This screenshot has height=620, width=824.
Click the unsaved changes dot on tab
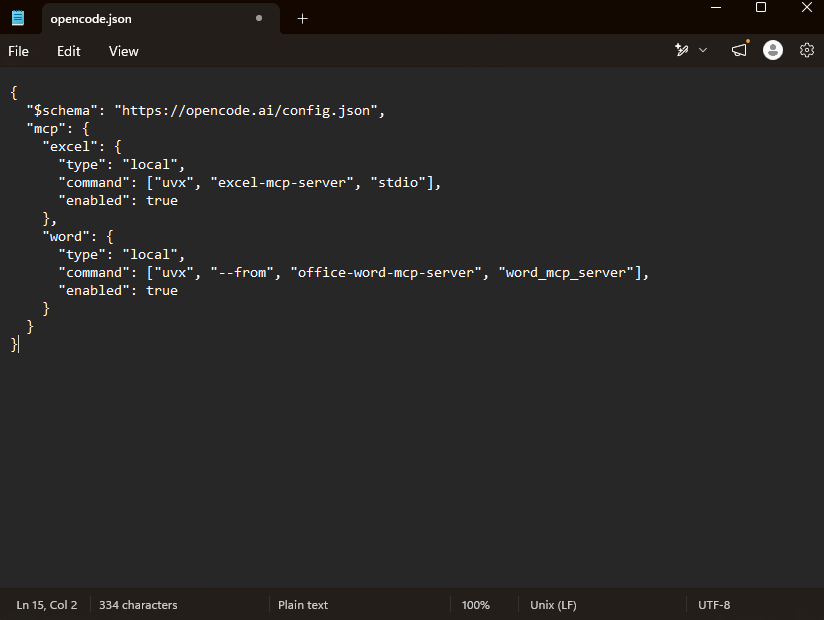(x=259, y=18)
